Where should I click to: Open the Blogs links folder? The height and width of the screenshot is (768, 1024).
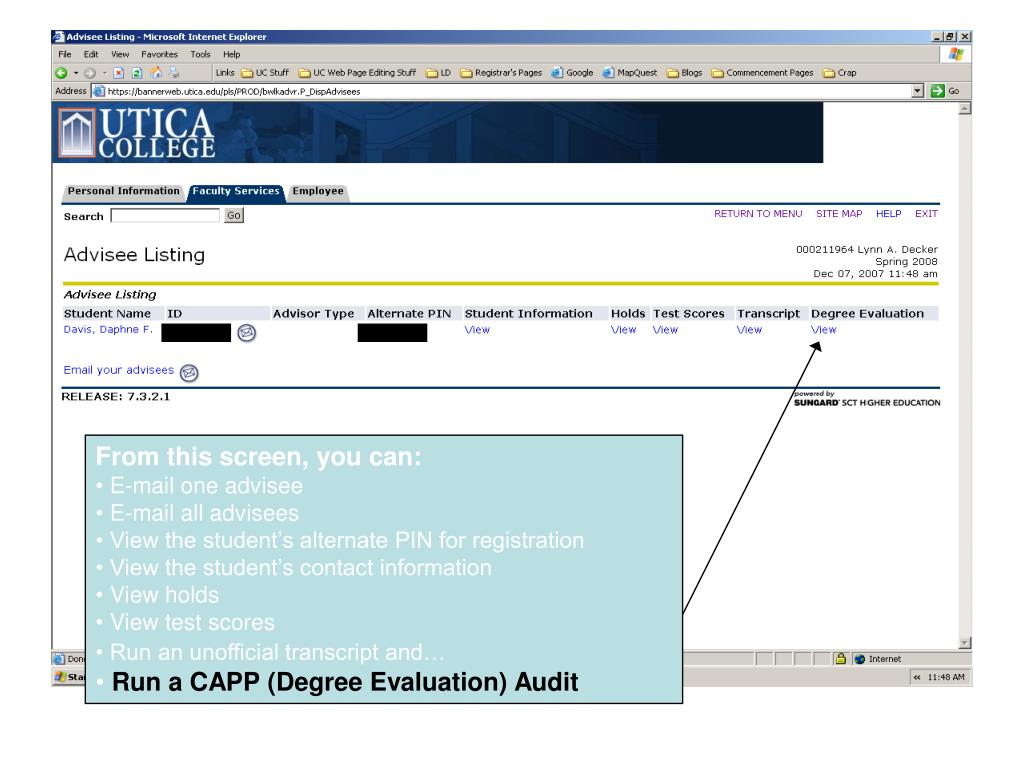pos(684,73)
